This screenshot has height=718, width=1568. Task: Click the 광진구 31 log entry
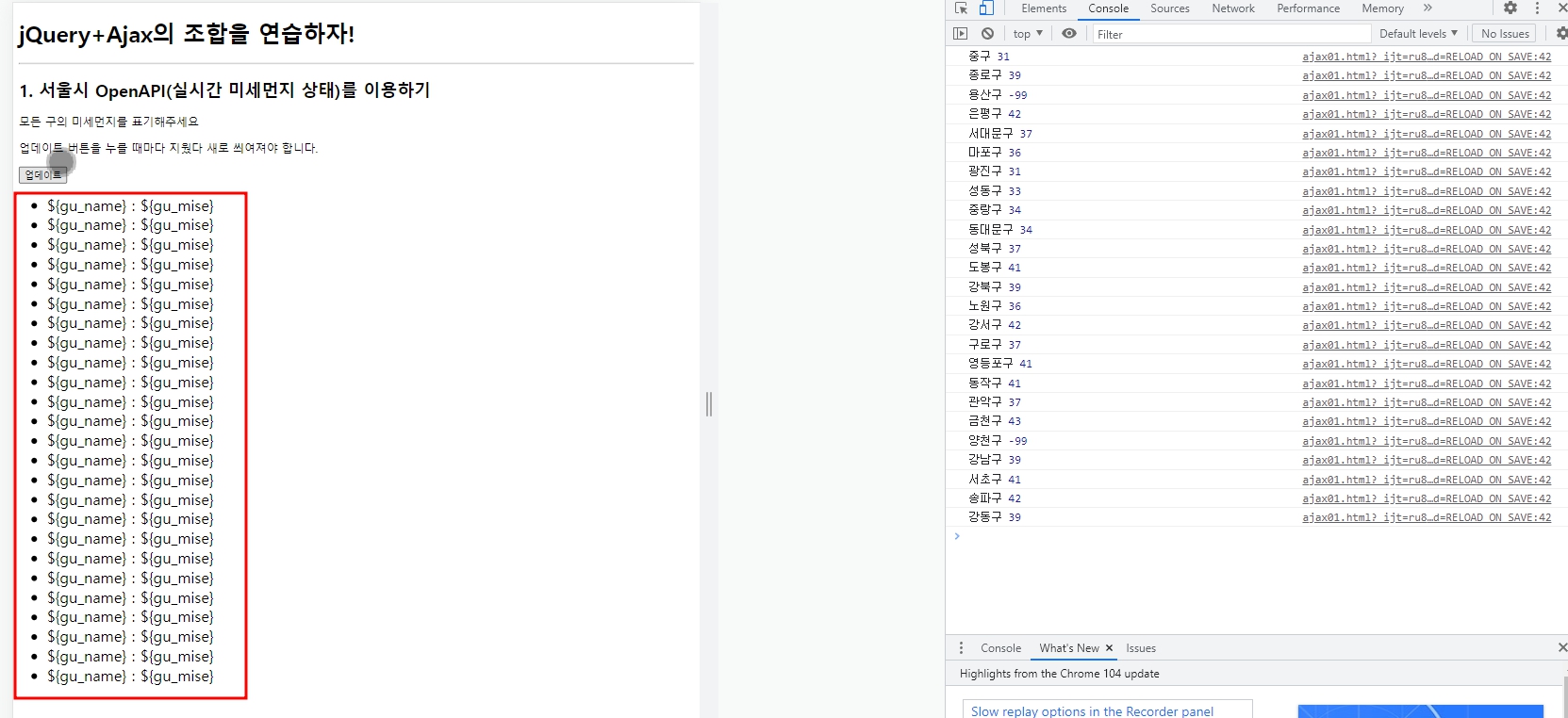pos(995,171)
